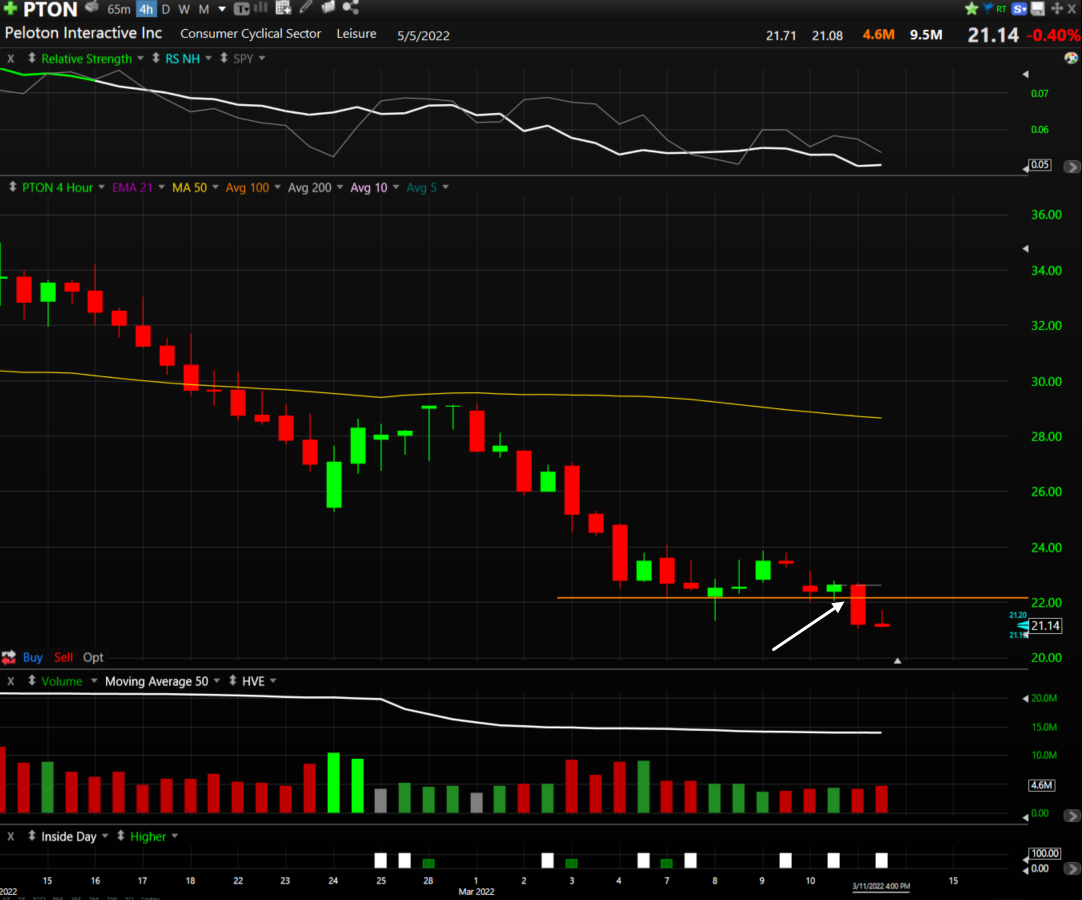The height and width of the screenshot is (900, 1082).
Task: Expand the RS NH dropdown arrow
Action: tap(208, 58)
